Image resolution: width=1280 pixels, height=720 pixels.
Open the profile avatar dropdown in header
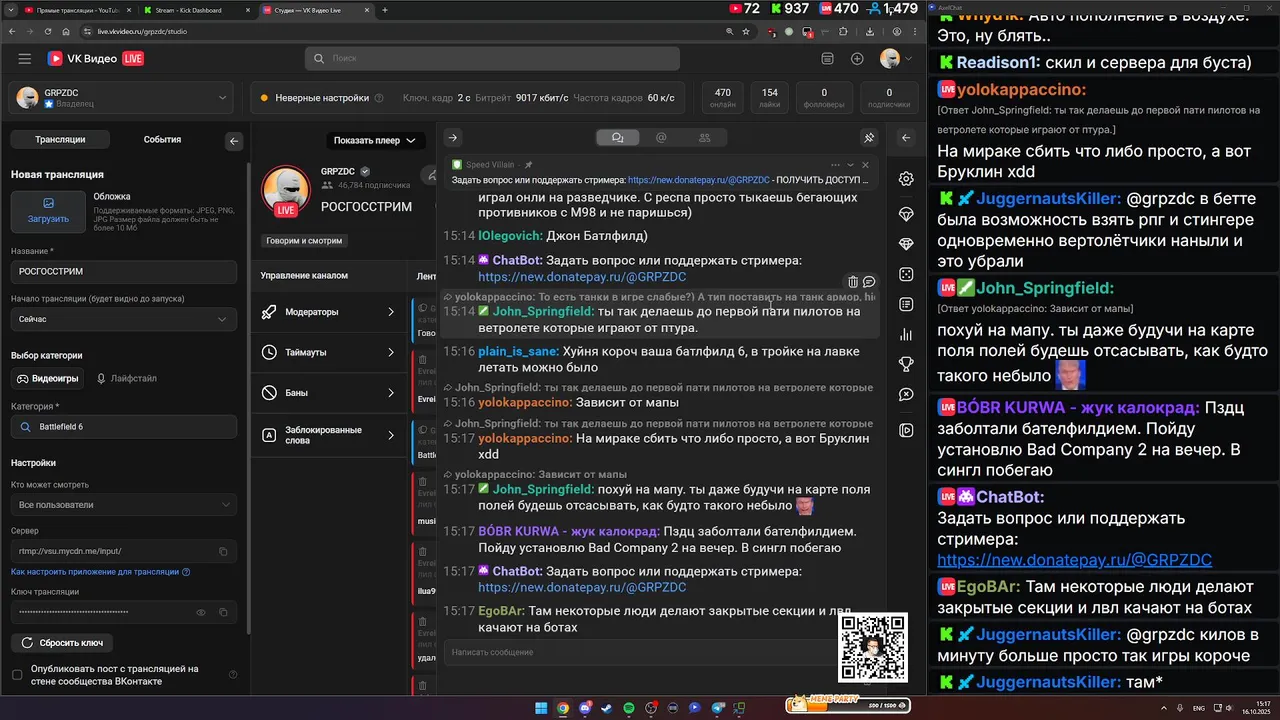[x=896, y=59]
